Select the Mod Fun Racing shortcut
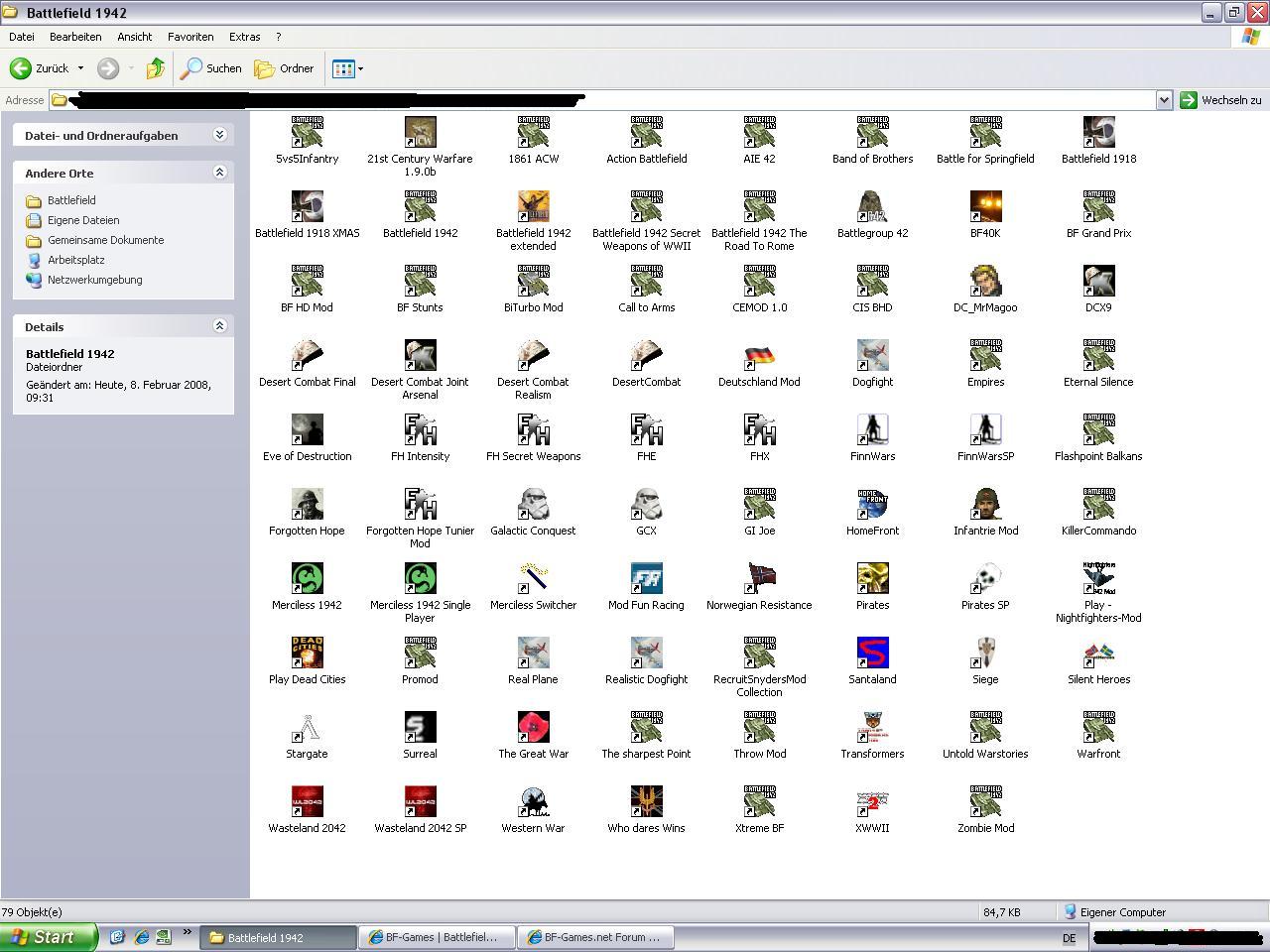This screenshot has height=952, width=1270. pos(646,586)
